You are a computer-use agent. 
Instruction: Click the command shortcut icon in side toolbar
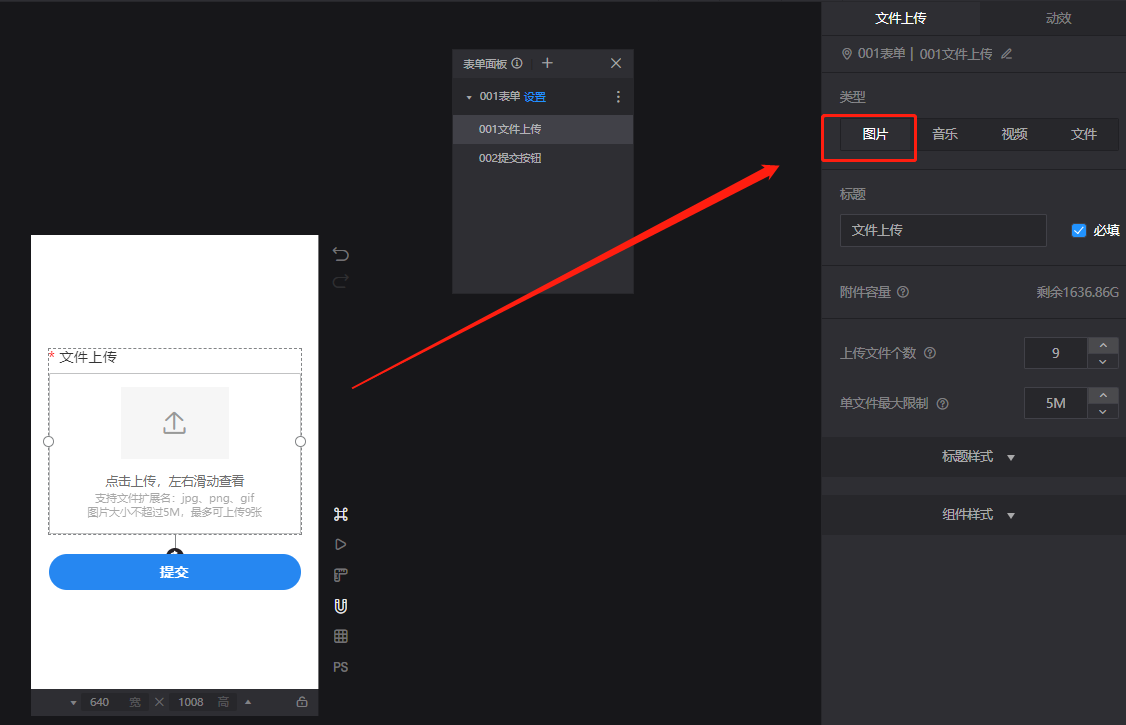click(340, 514)
